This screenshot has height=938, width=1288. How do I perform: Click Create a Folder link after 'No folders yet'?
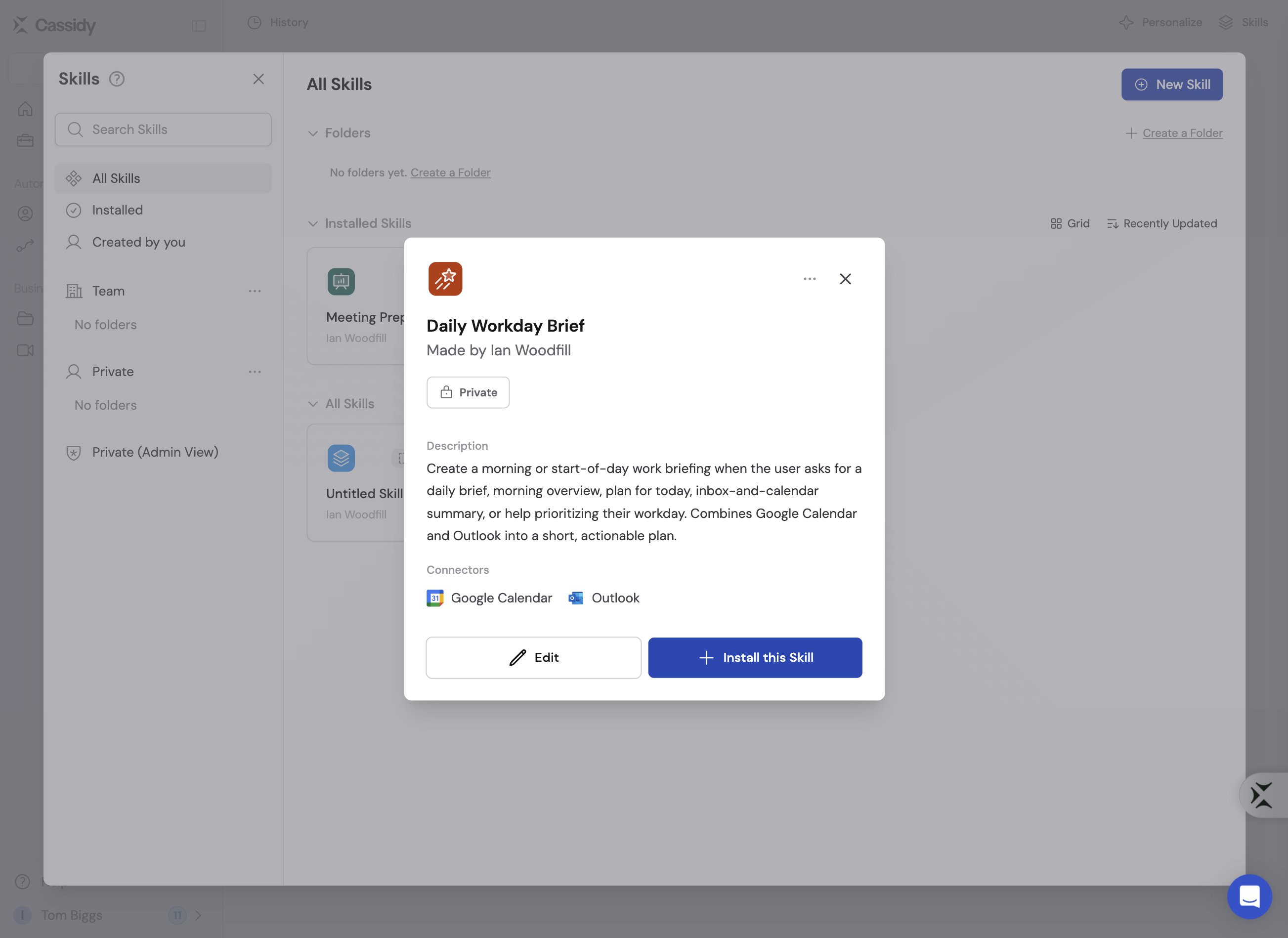point(450,172)
